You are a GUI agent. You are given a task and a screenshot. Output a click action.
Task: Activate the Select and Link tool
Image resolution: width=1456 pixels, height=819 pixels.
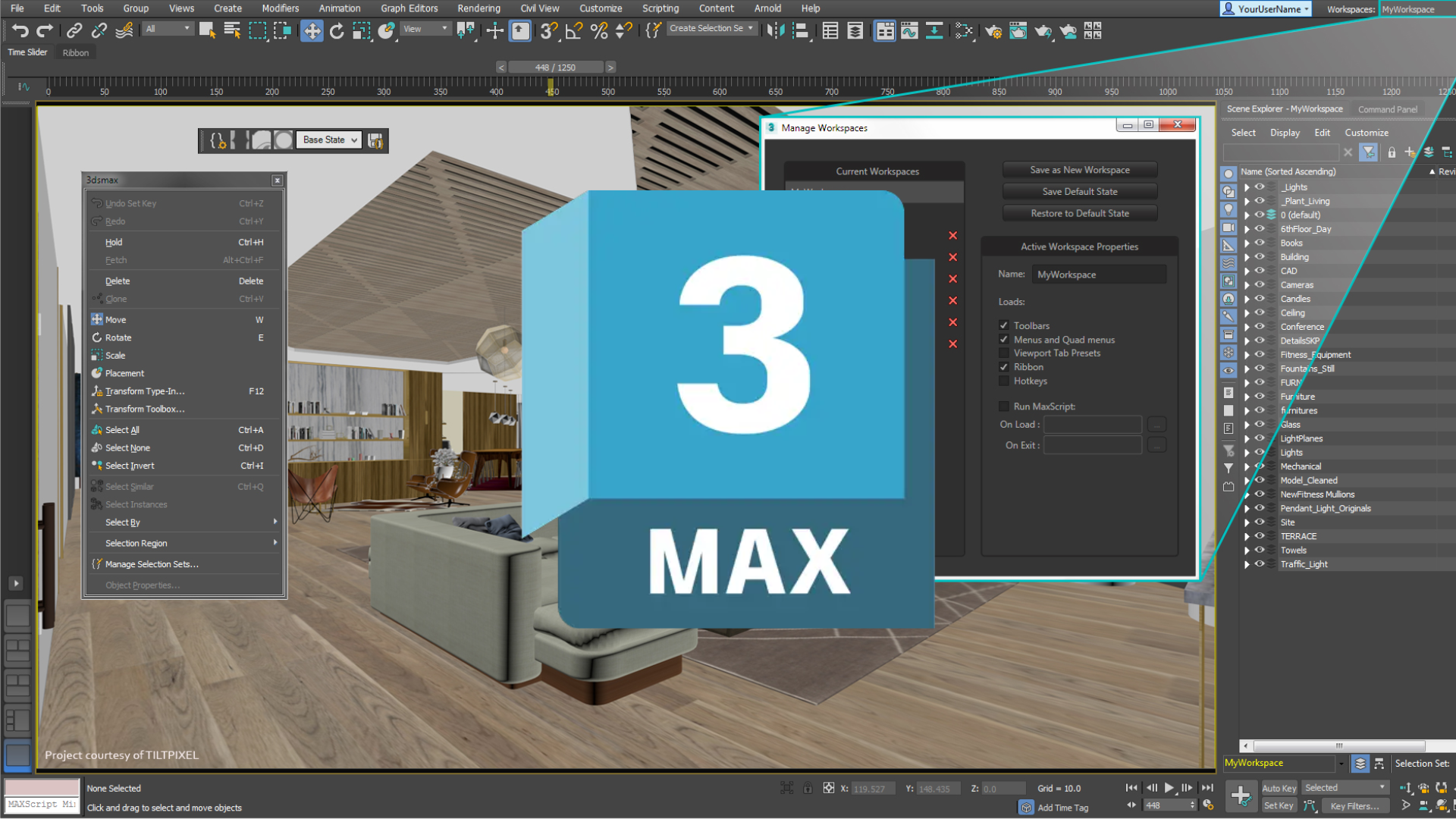(x=74, y=30)
